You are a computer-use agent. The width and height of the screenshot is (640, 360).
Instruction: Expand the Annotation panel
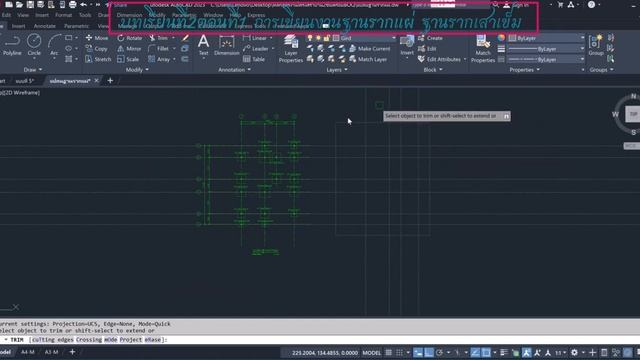click(x=234, y=70)
